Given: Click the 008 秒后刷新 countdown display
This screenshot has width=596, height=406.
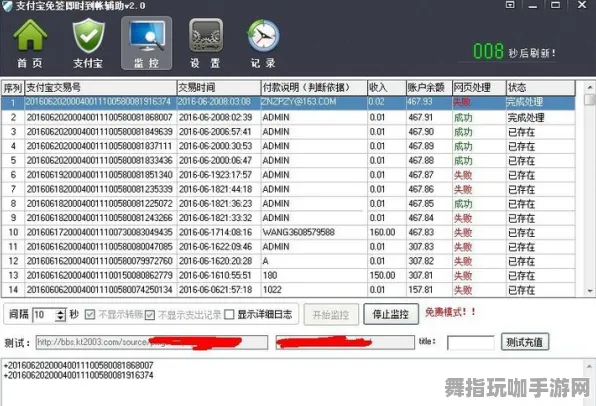Looking at the screenshot, I should pos(514,52).
